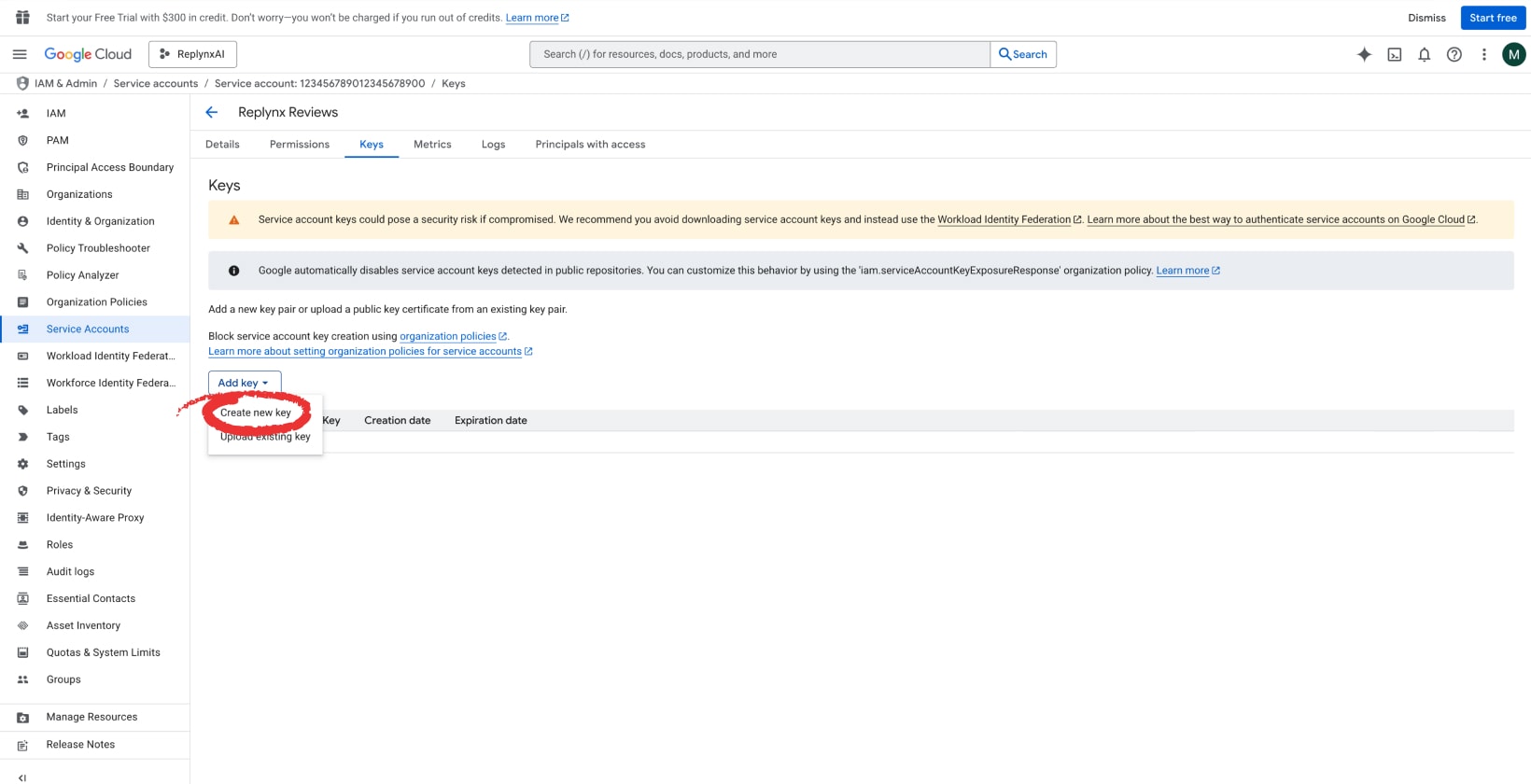Collapse the sidebar with bottom chevron icon
This screenshot has height=784, width=1531.
tap(22, 777)
